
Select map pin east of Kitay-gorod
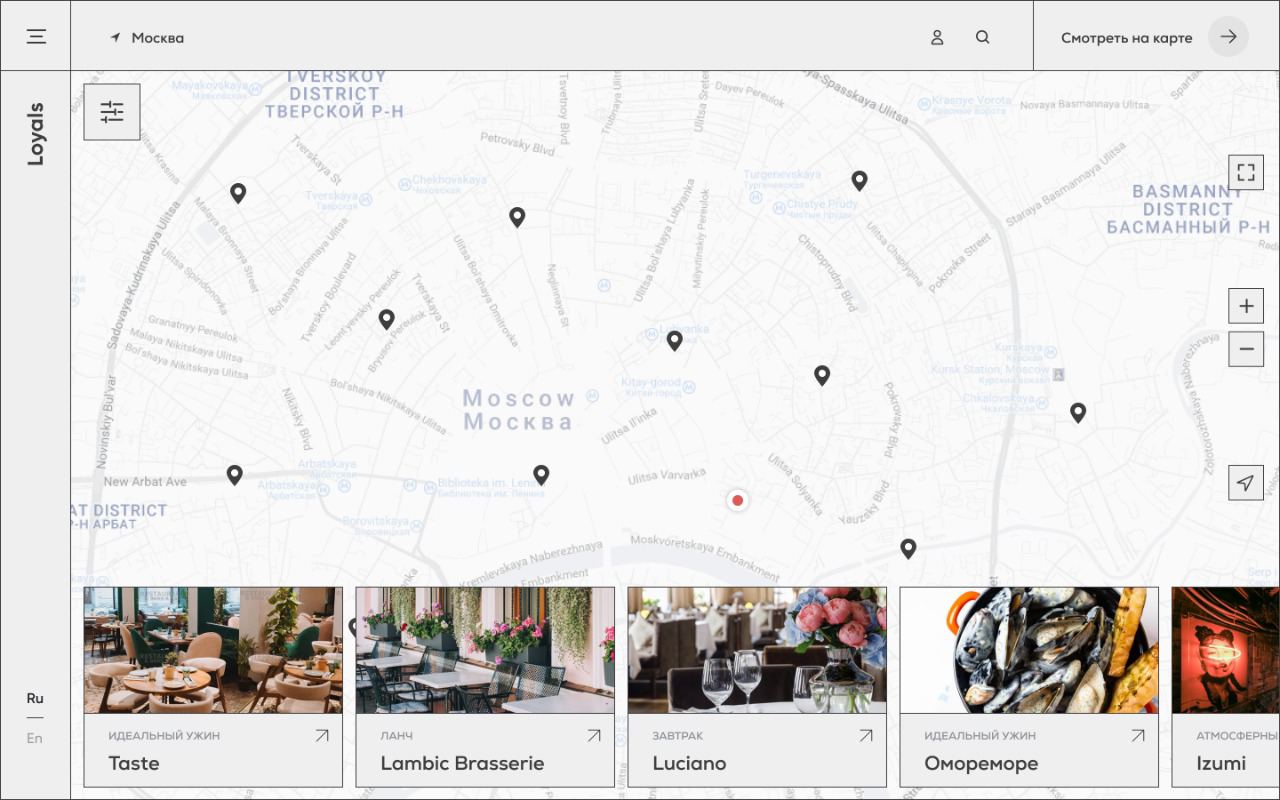(822, 375)
